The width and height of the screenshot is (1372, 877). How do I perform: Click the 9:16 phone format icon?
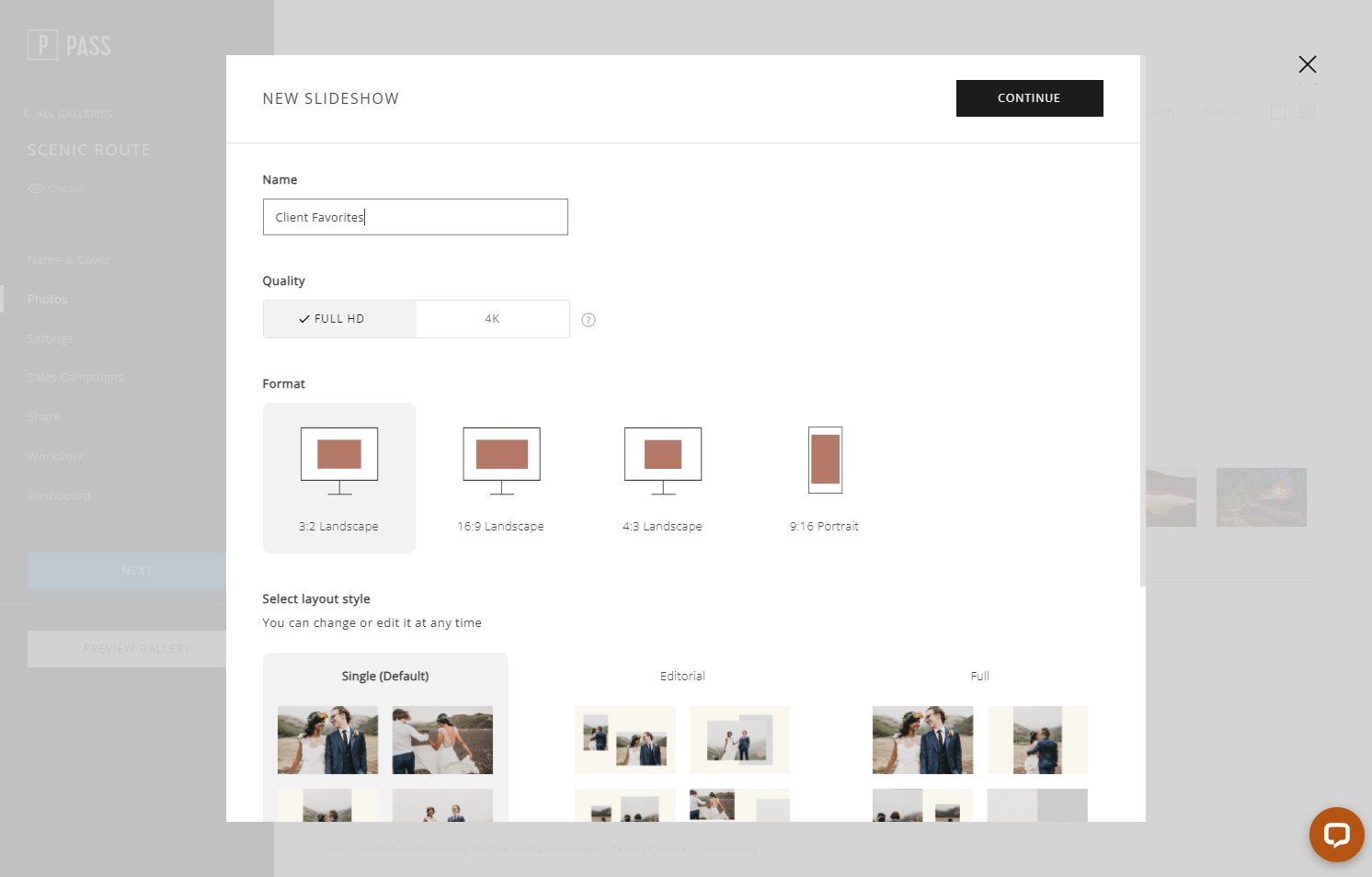coord(826,460)
